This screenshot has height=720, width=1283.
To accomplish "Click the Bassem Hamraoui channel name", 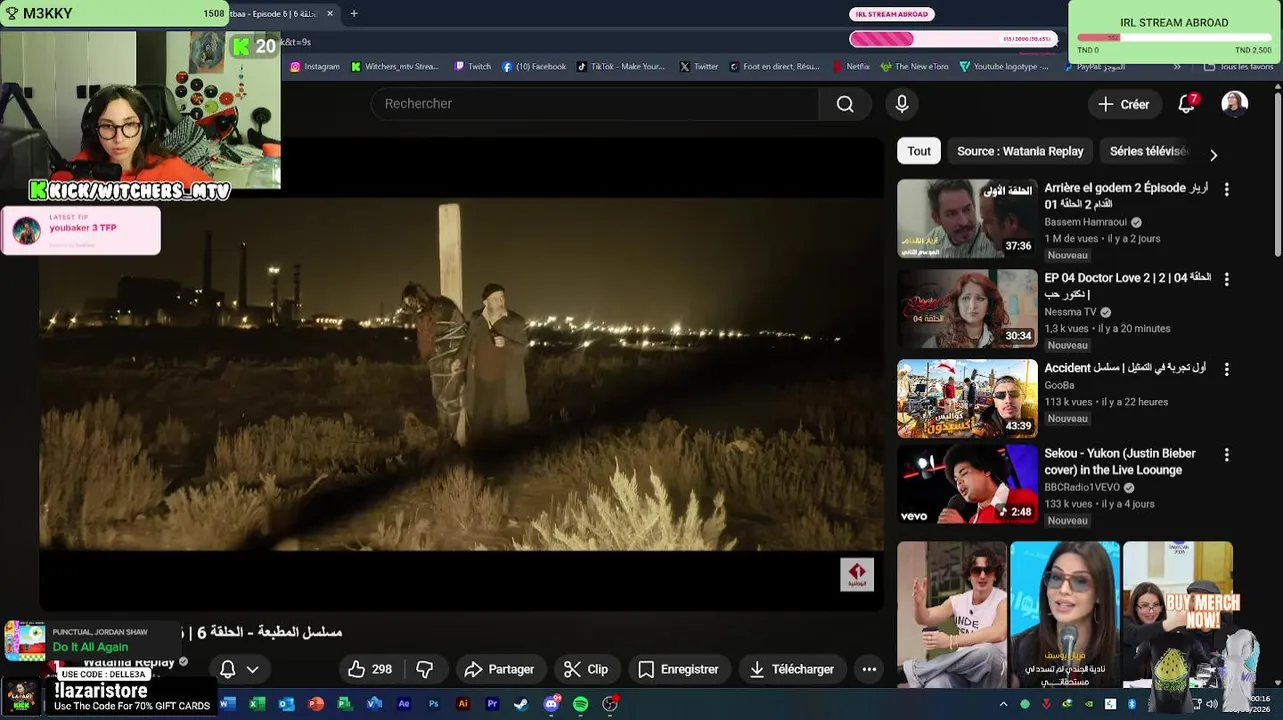I will [1086, 222].
